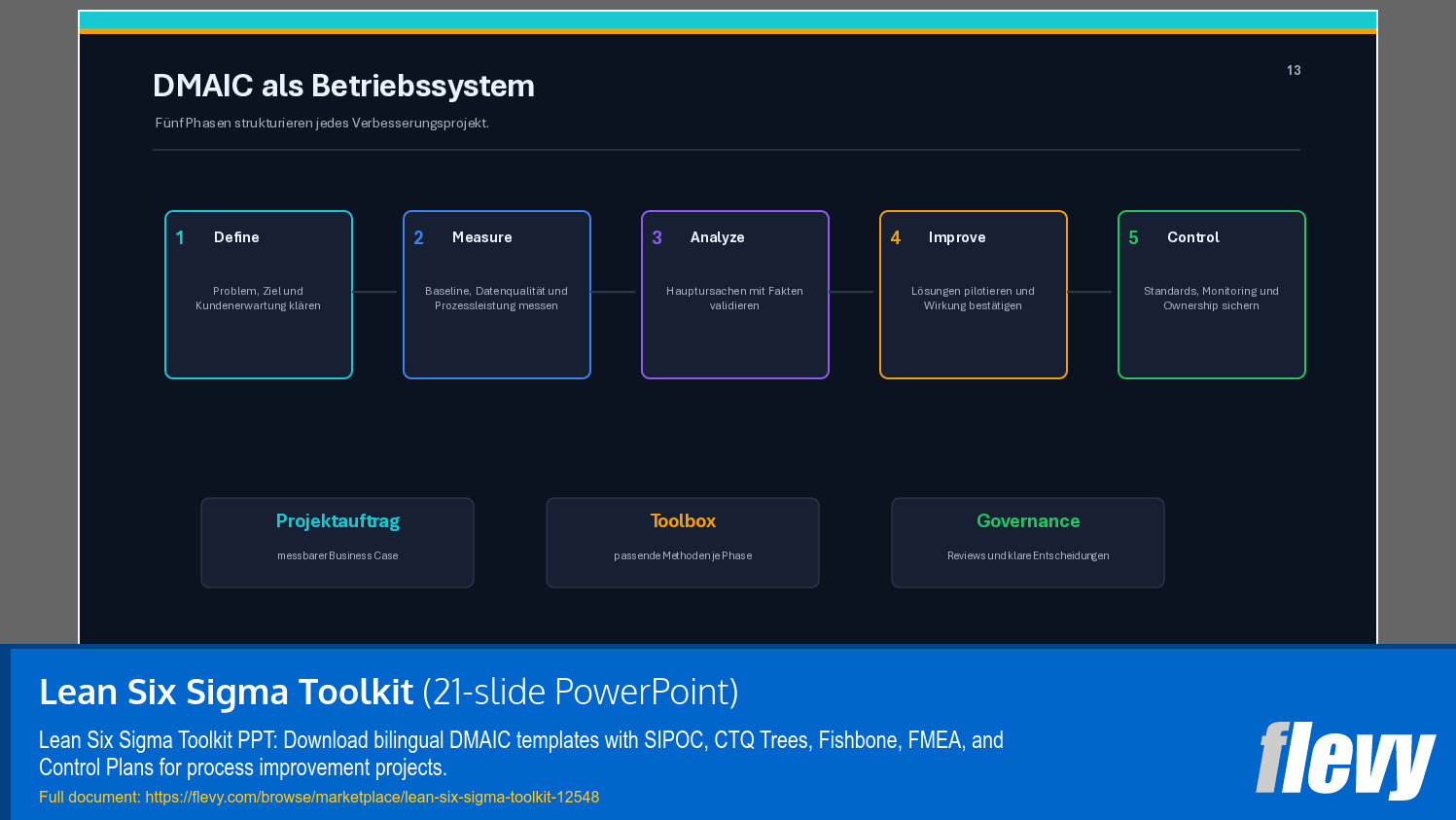
Task: Click the number 1 in the Define card
Action: coord(180,237)
